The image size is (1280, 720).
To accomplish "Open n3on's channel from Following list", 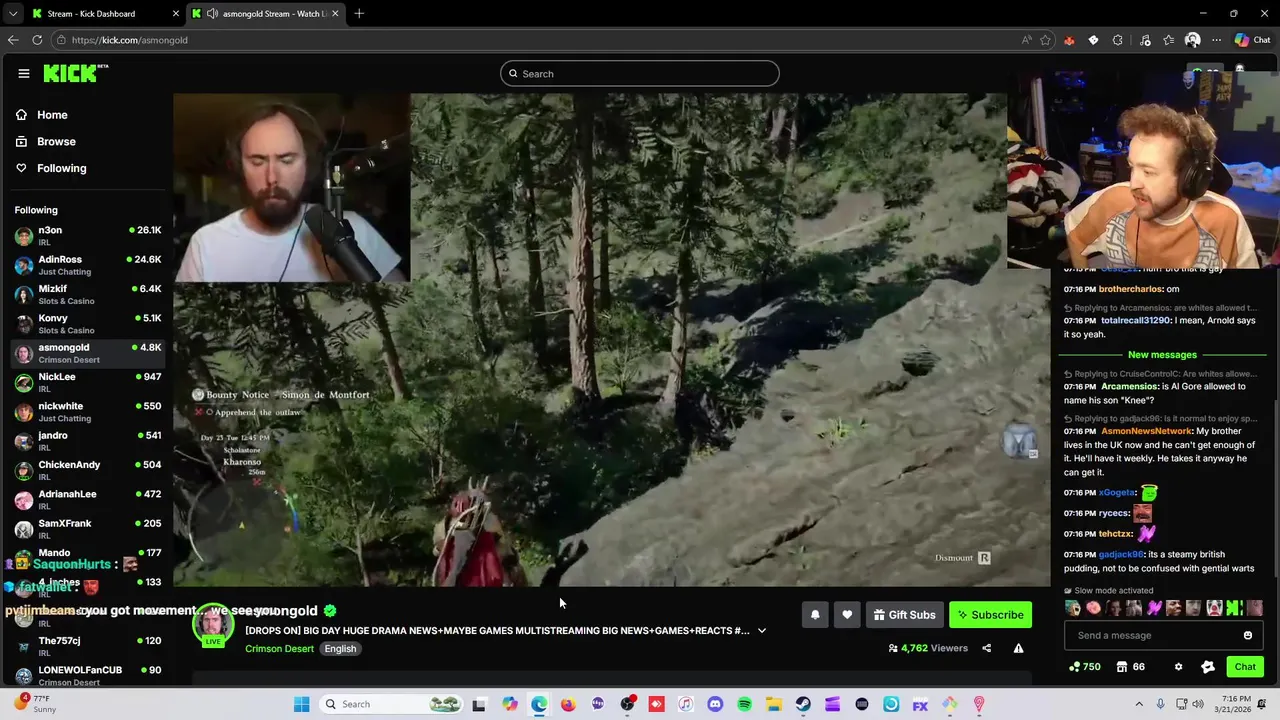I will click(x=88, y=236).
